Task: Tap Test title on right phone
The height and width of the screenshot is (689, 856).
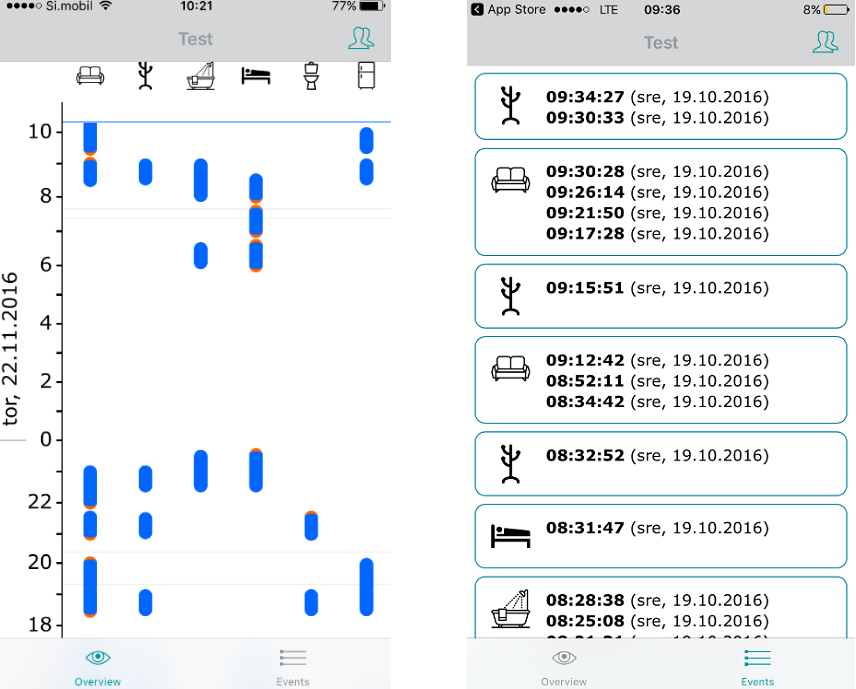Action: [x=661, y=43]
